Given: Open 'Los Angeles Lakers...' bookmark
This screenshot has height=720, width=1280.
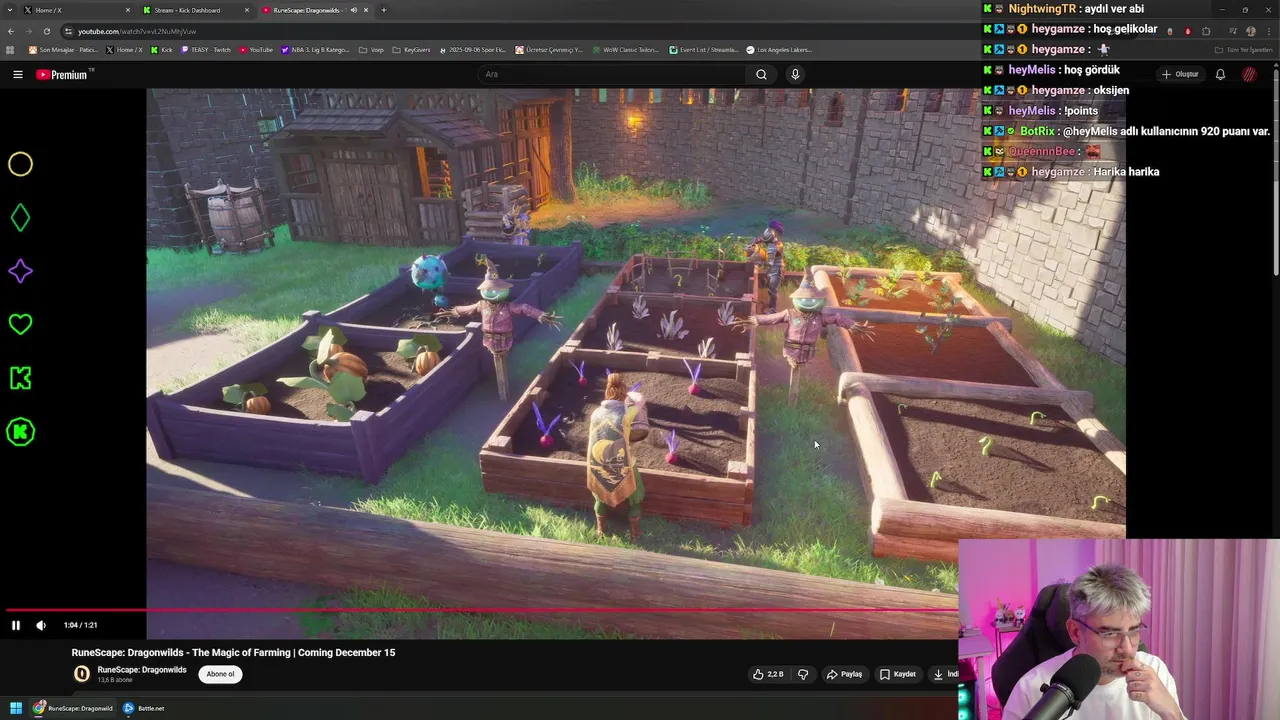Looking at the screenshot, I should click(x=779, y=49).
